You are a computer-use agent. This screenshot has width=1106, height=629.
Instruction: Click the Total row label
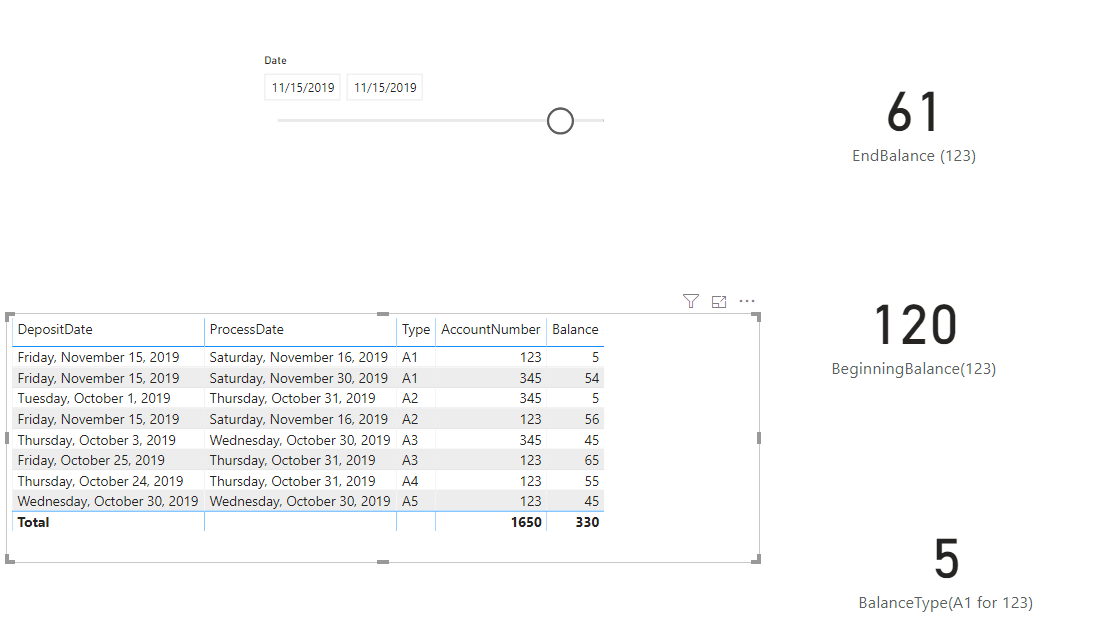click(33, 523)
